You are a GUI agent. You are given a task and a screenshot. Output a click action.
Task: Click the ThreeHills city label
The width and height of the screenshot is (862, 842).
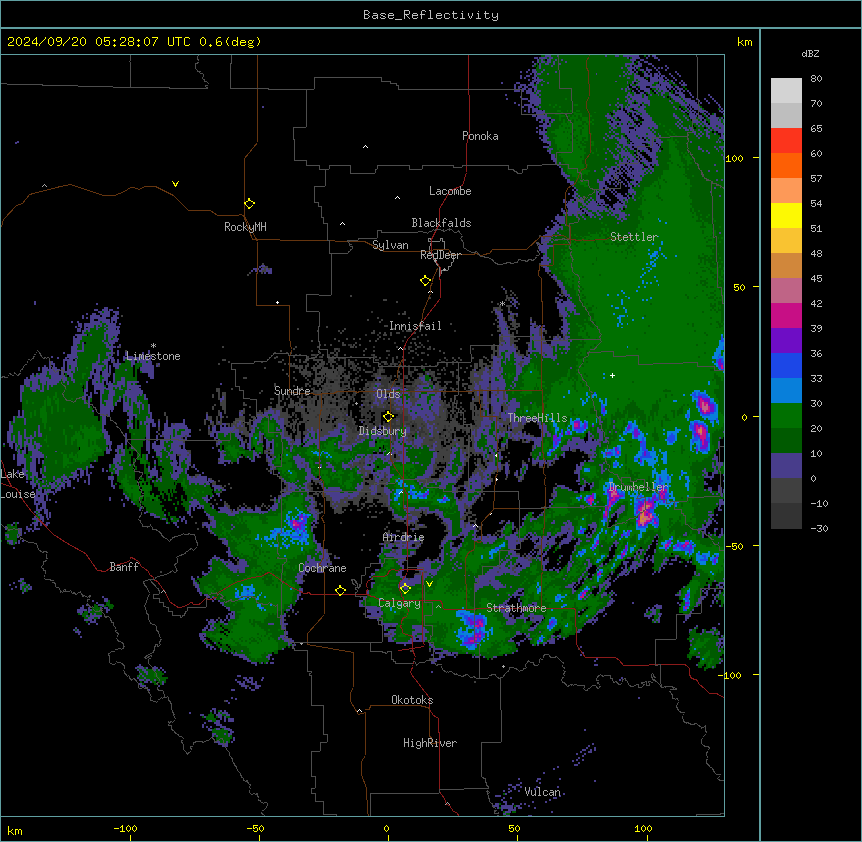pyautogui.click(x=537, y=418)
